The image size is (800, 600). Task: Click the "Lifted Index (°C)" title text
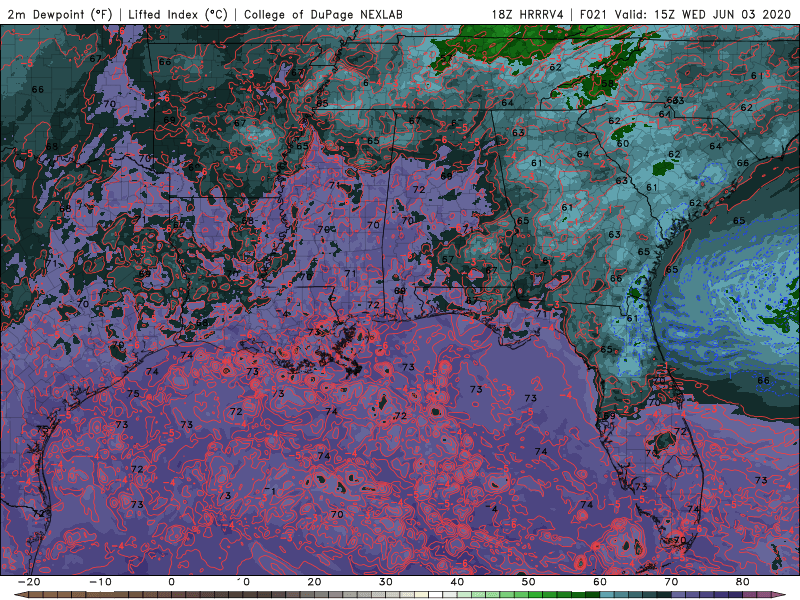click(178, 14)
